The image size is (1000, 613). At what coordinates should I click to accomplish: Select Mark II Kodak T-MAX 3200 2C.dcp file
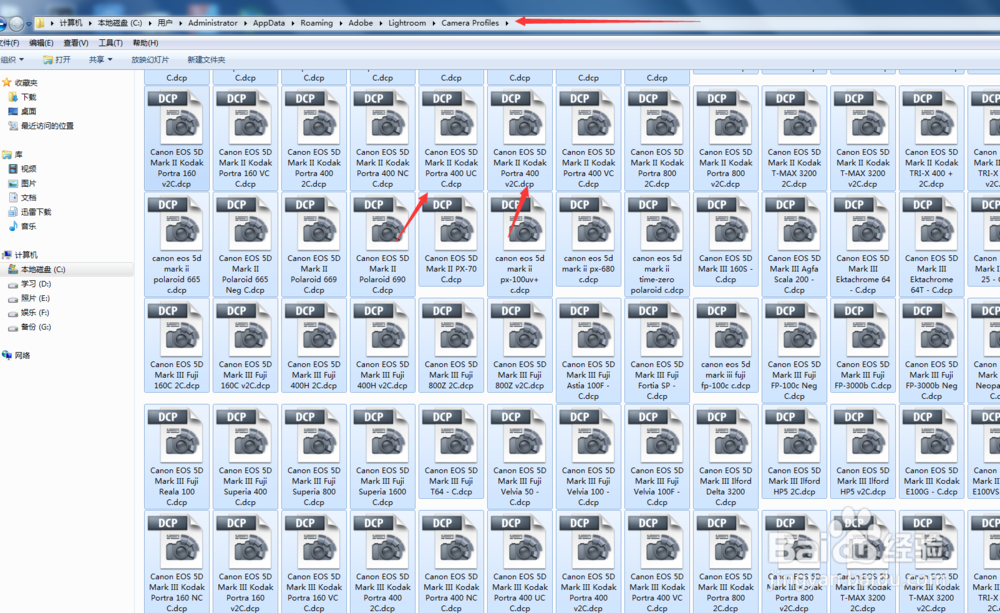click(794, 138)
